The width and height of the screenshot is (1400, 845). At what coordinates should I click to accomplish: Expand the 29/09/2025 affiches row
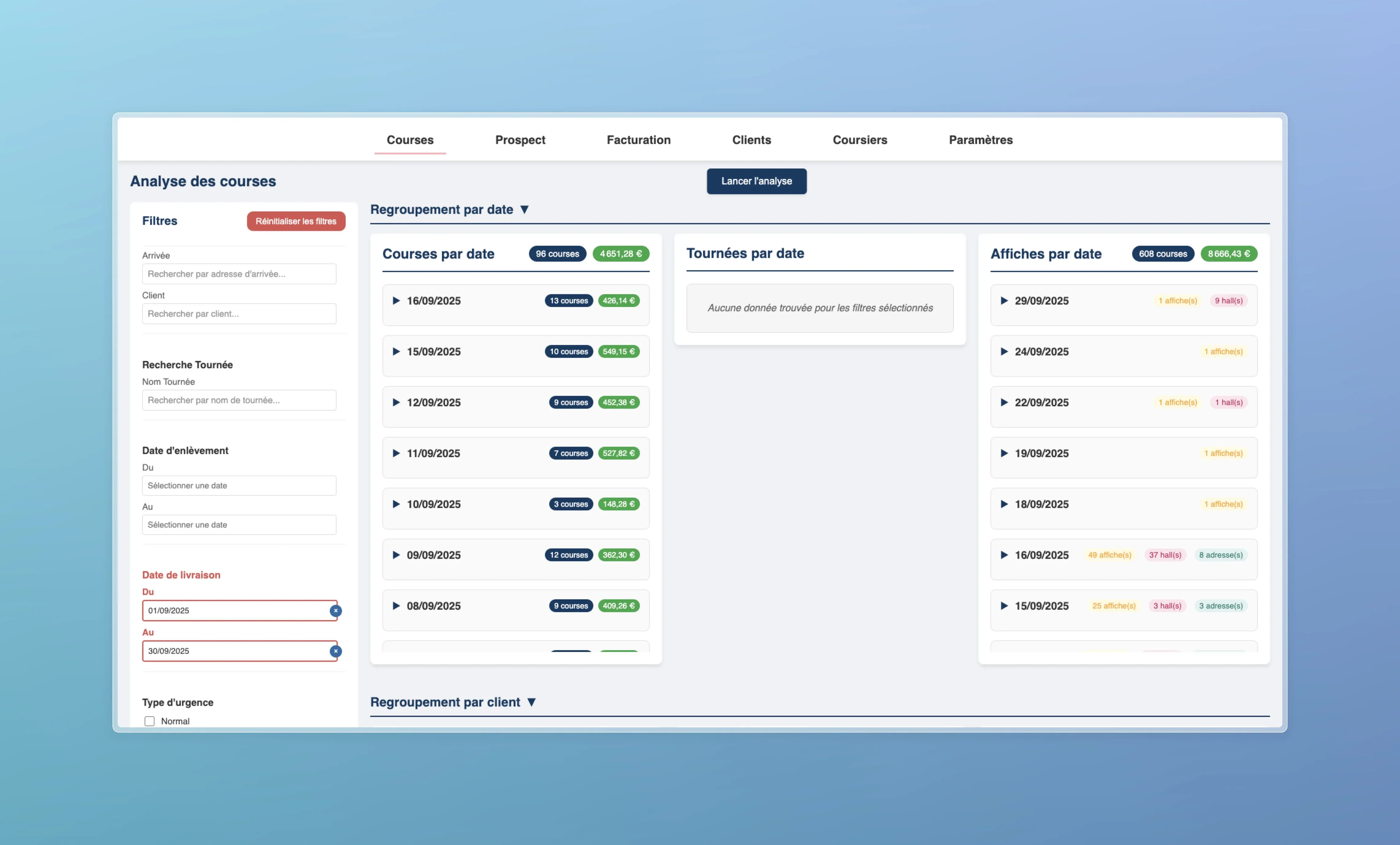[x=1005, y=300]
